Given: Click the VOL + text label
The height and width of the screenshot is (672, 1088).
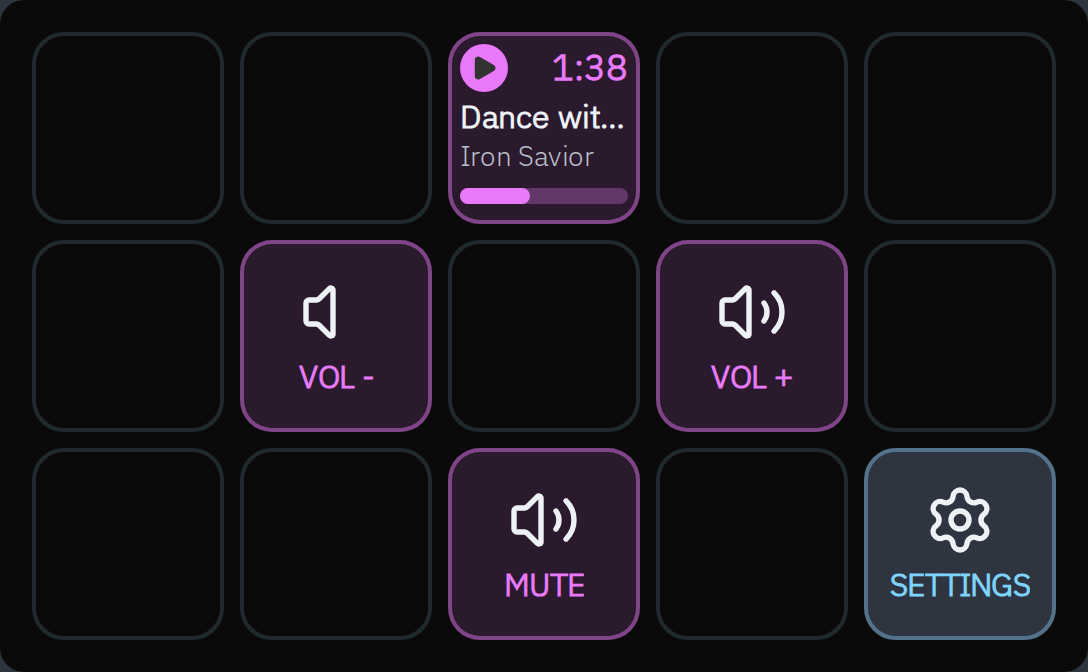Looking at the screenshot, I should [x=752, y=378].
